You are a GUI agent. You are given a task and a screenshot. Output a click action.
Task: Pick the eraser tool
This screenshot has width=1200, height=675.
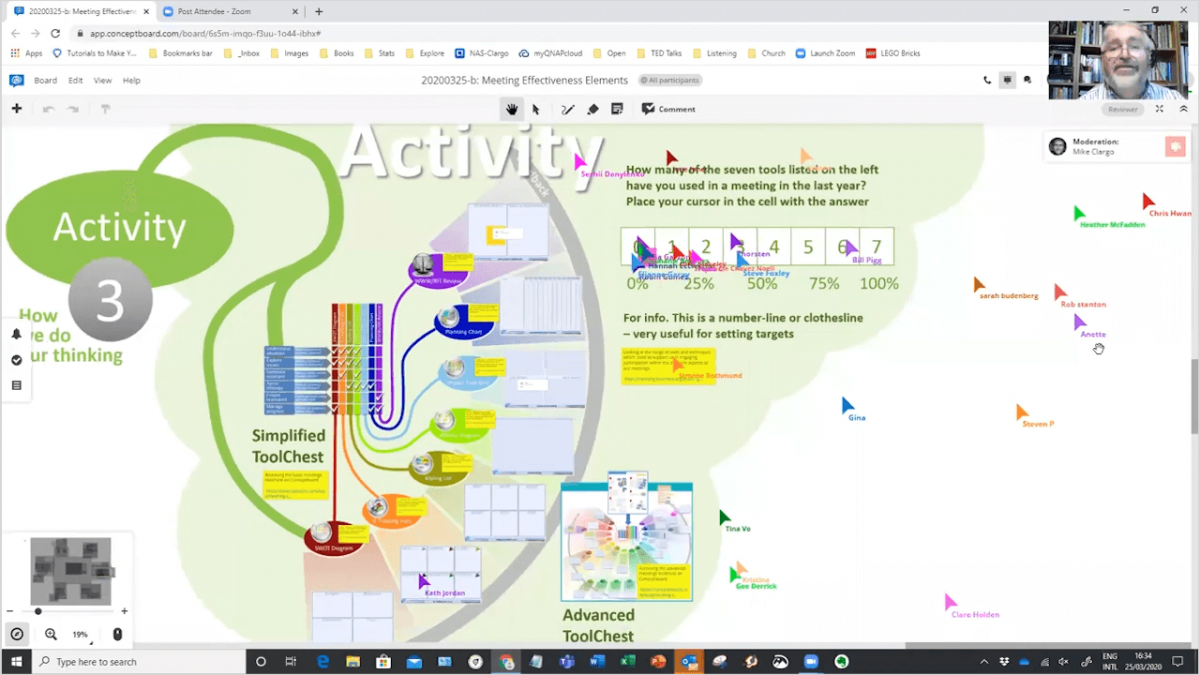coord(593,109)
